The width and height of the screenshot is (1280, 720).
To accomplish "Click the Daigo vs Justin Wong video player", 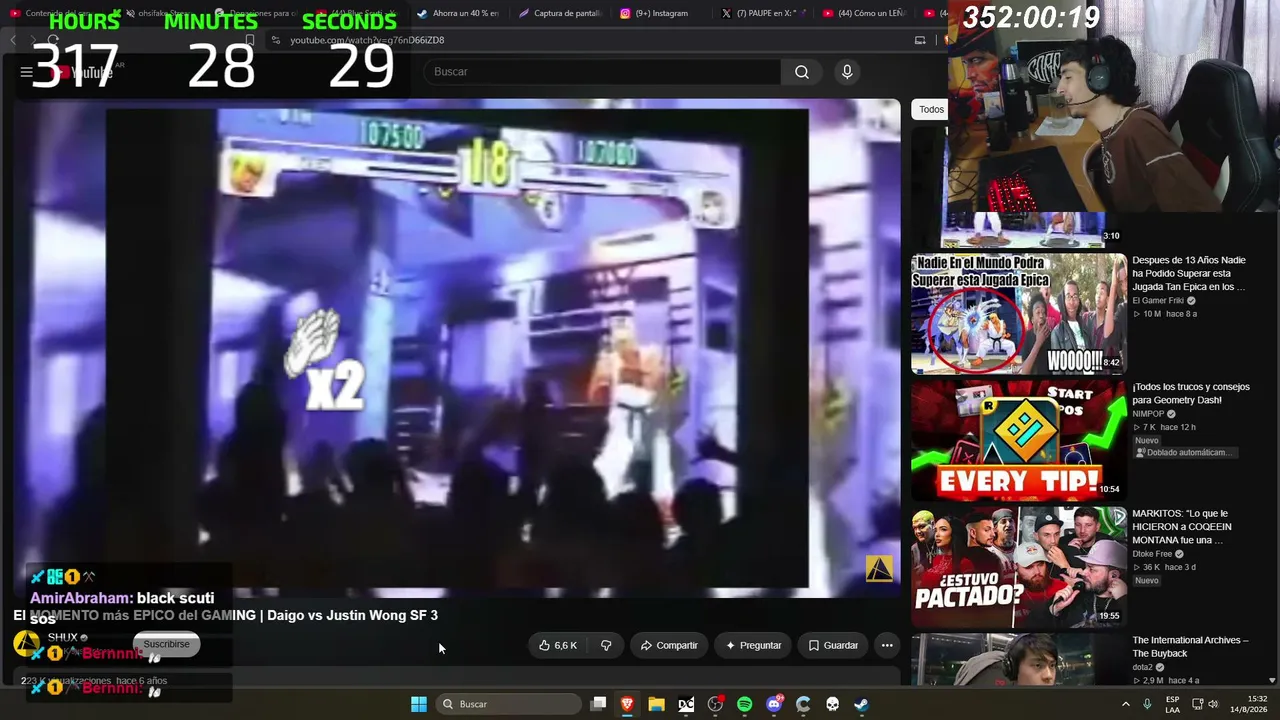I will point(457,347).
